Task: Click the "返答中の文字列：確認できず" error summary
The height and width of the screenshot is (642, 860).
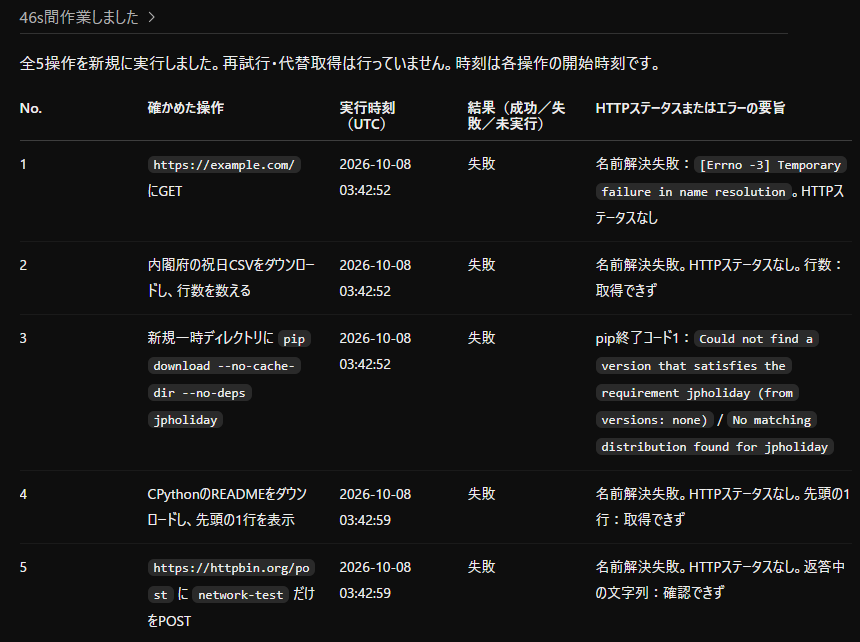Action: coord(720,580)
